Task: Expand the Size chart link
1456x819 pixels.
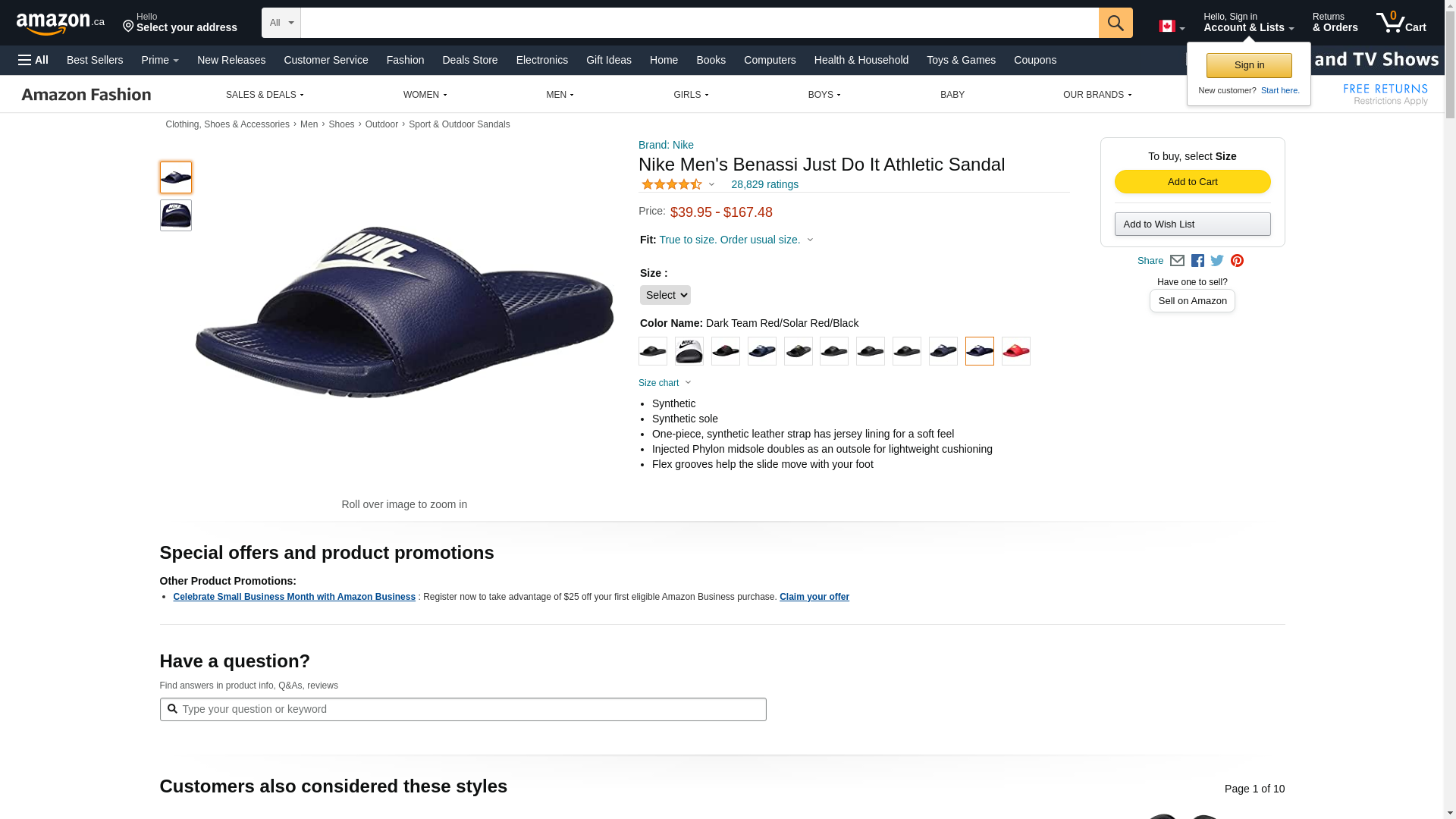Action: (x=664, y=383)
